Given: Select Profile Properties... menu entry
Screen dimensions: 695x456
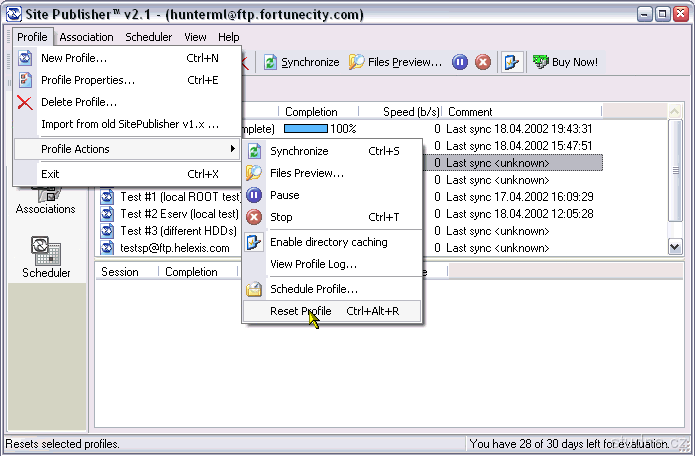Looking at the screenshot, I should (128, 80).
